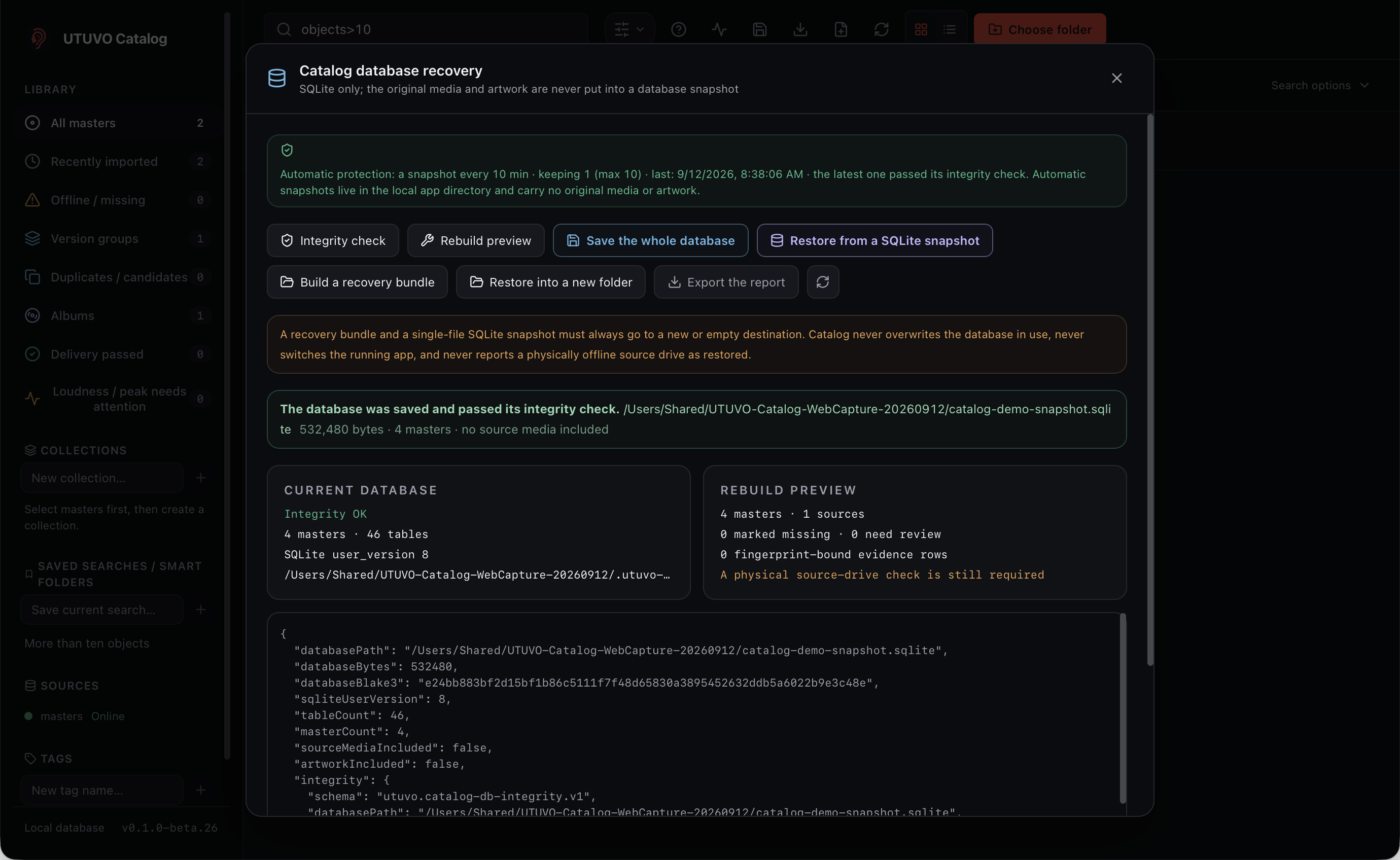
Task: Click the Save current search input field
Action: pos(102,610)
